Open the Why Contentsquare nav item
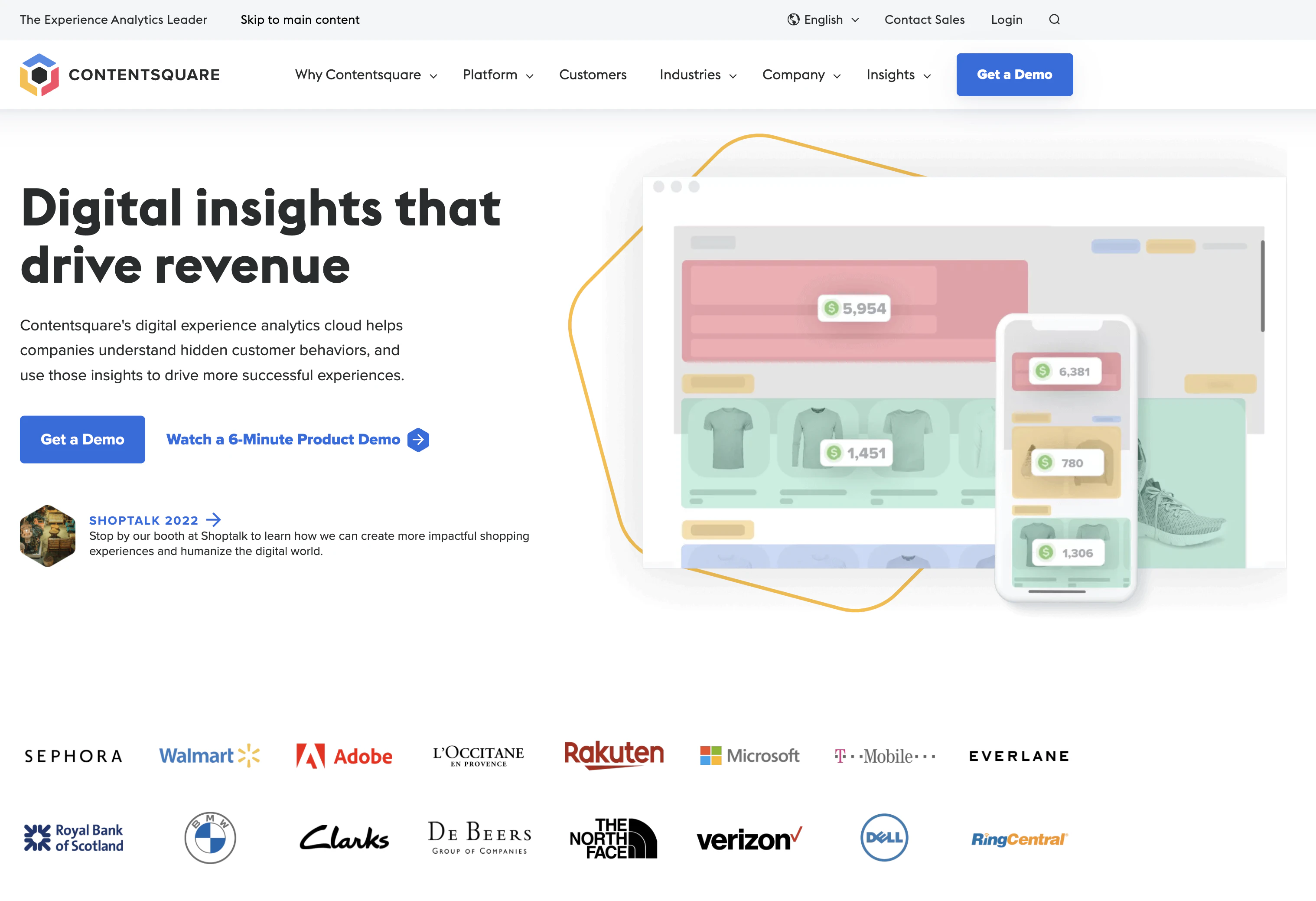Image resolution: width=1316 pixels, height=901 pixels. 358,75
